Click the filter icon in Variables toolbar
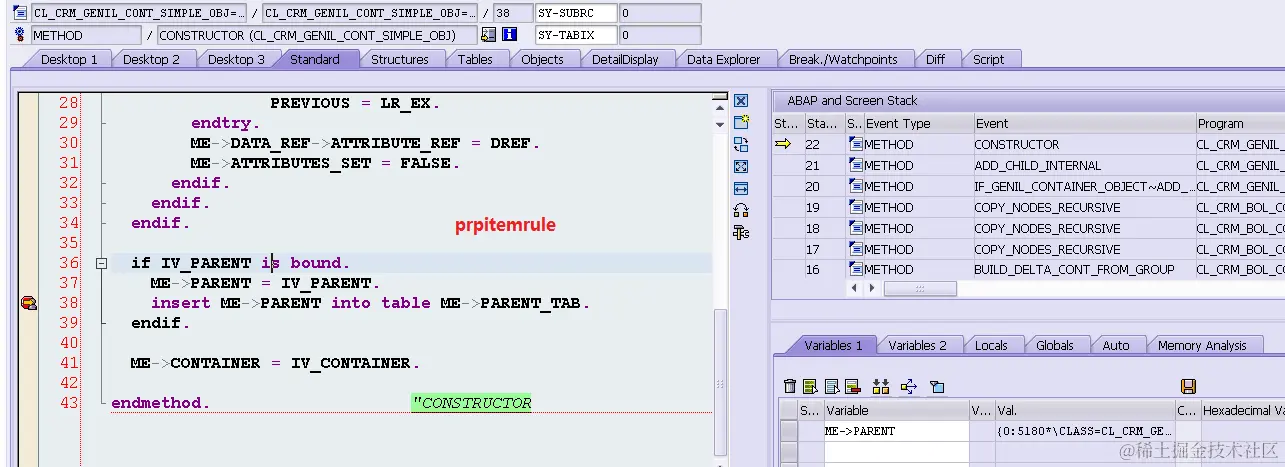Image resolution: width=1285 pixels, height=467 pixels. [937, 386]
